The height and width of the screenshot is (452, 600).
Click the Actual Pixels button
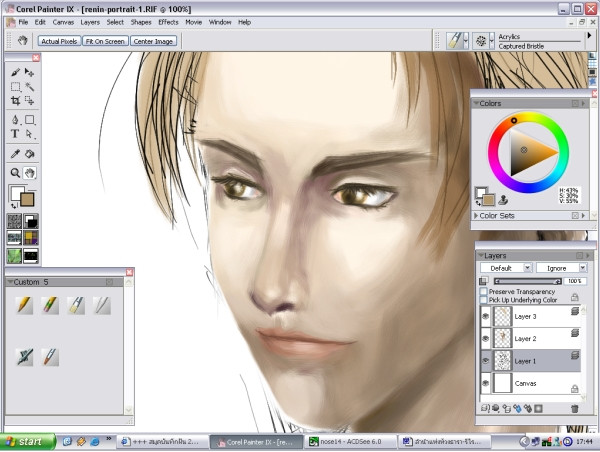click(58, 41)
